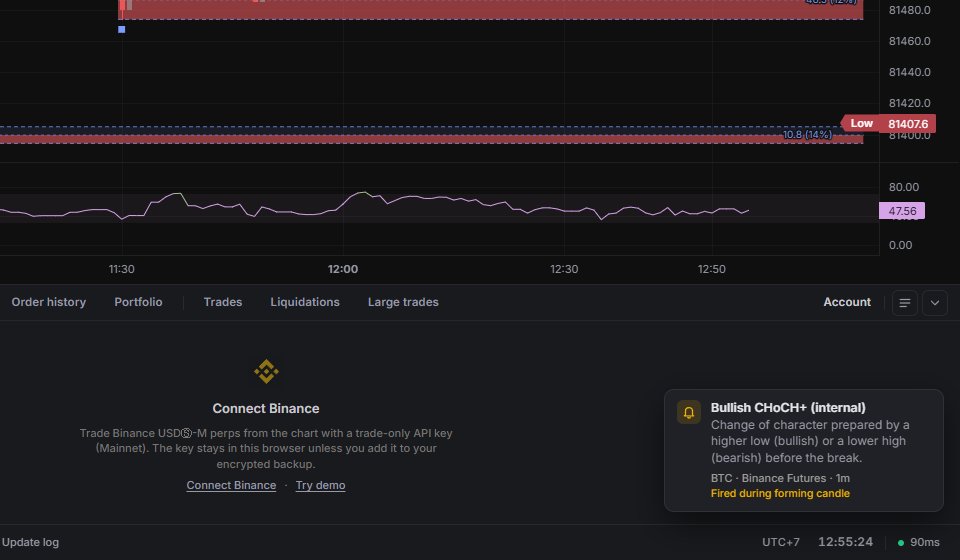
Task: Click the Try demo link
Action: click(320, 485)
